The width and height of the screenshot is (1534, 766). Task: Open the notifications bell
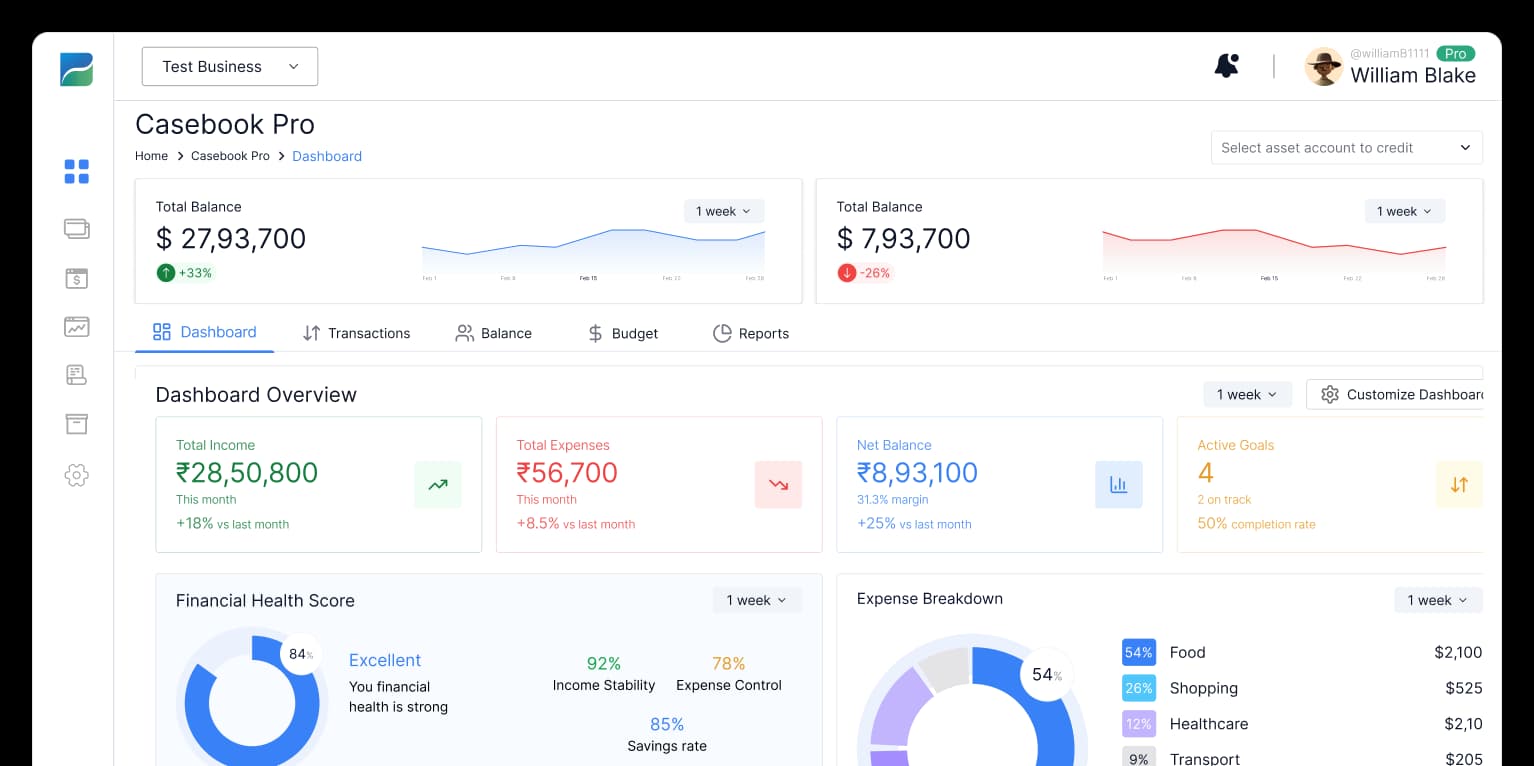[1226, 64]
